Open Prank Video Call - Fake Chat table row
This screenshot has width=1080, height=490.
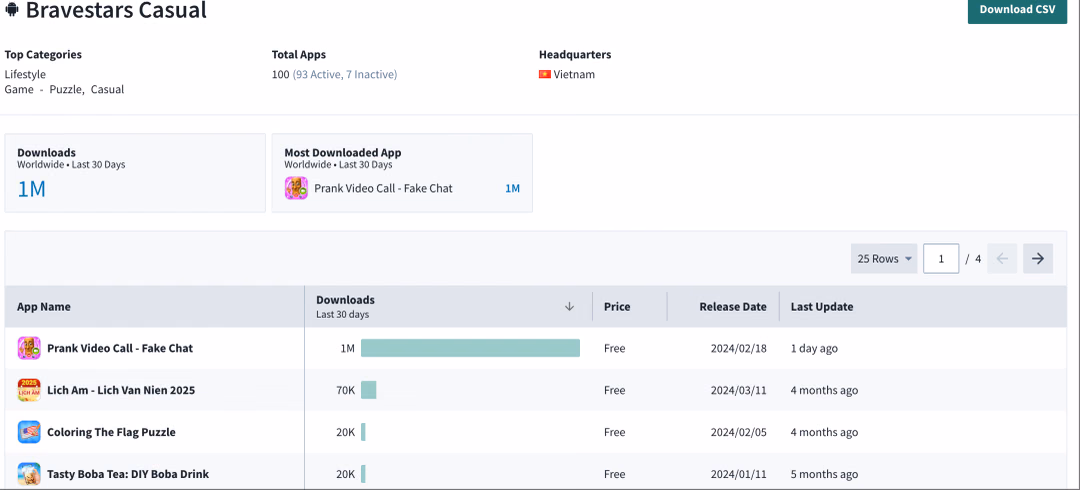pos(120,348)
